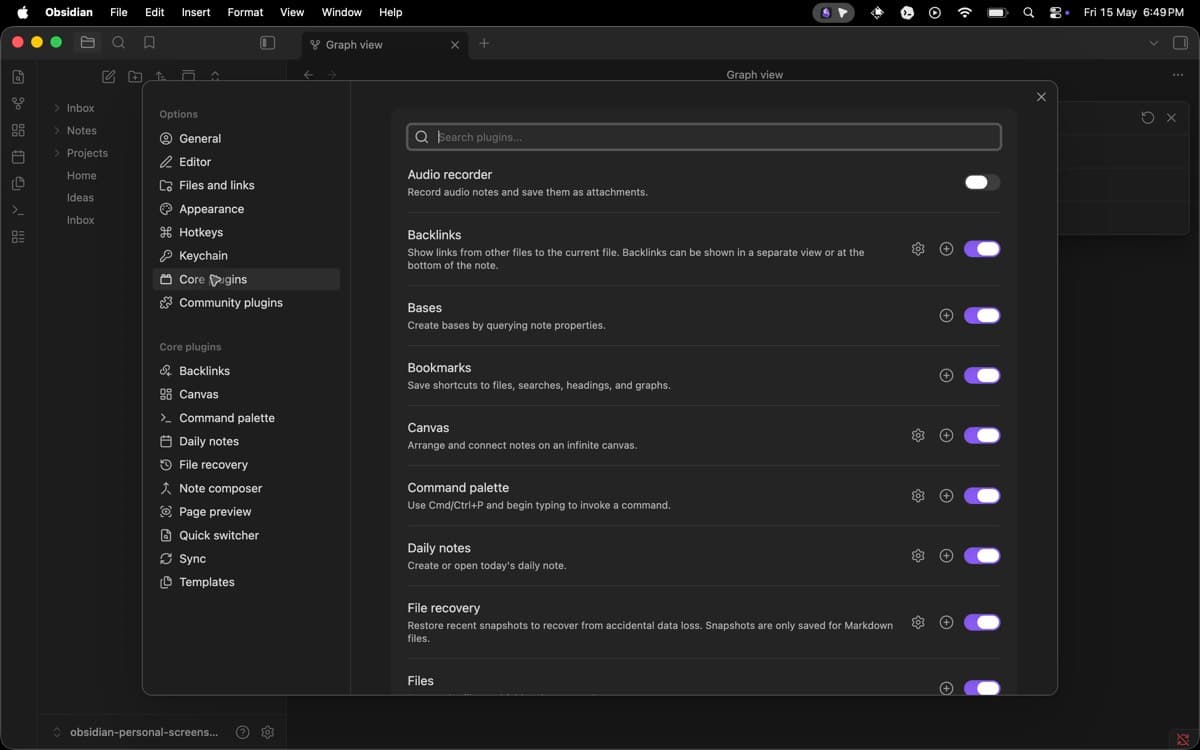Open Editor settings section
This screenshot has height=750, width=1200.
point(246,162)
